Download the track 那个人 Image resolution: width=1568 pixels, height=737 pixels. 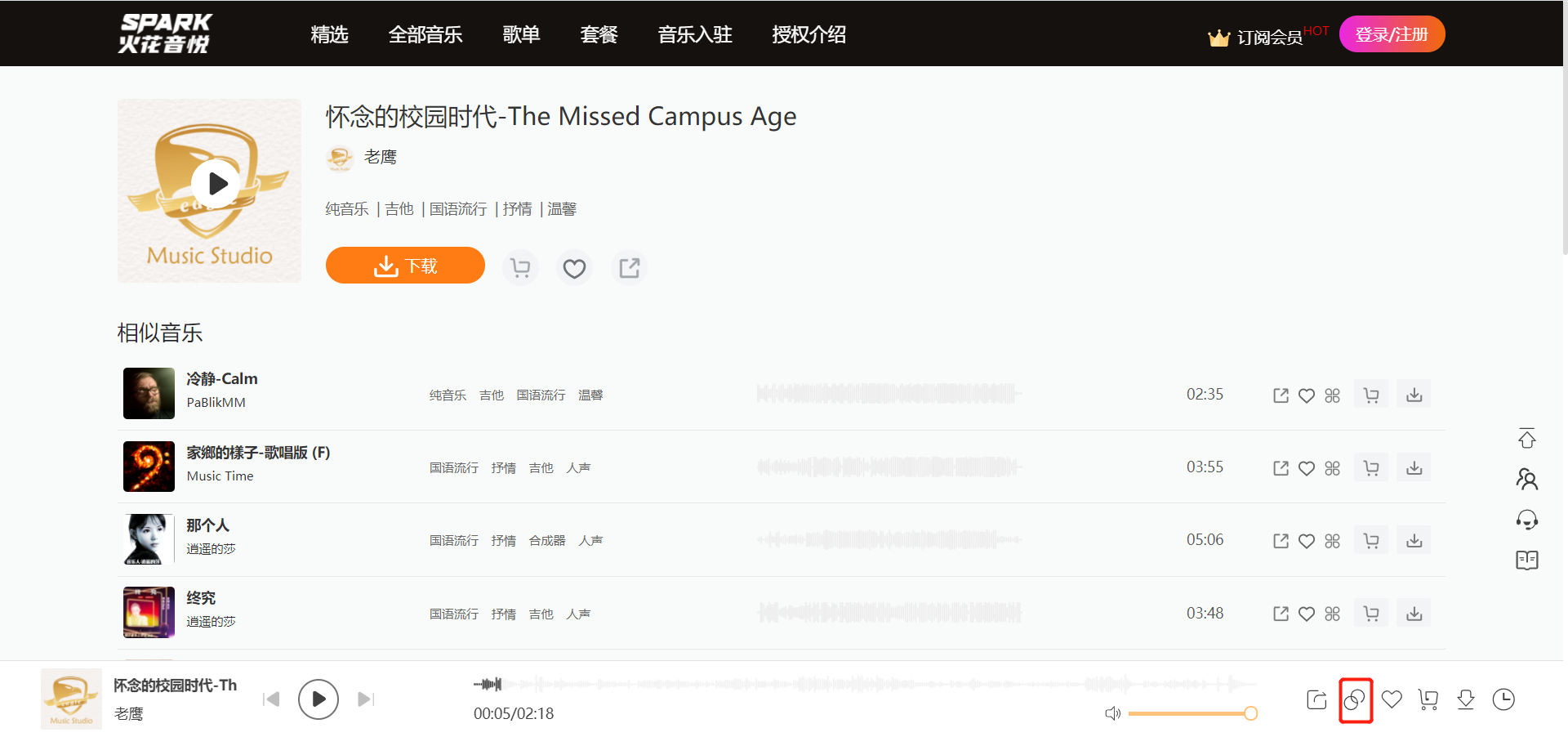(1414, 541)
